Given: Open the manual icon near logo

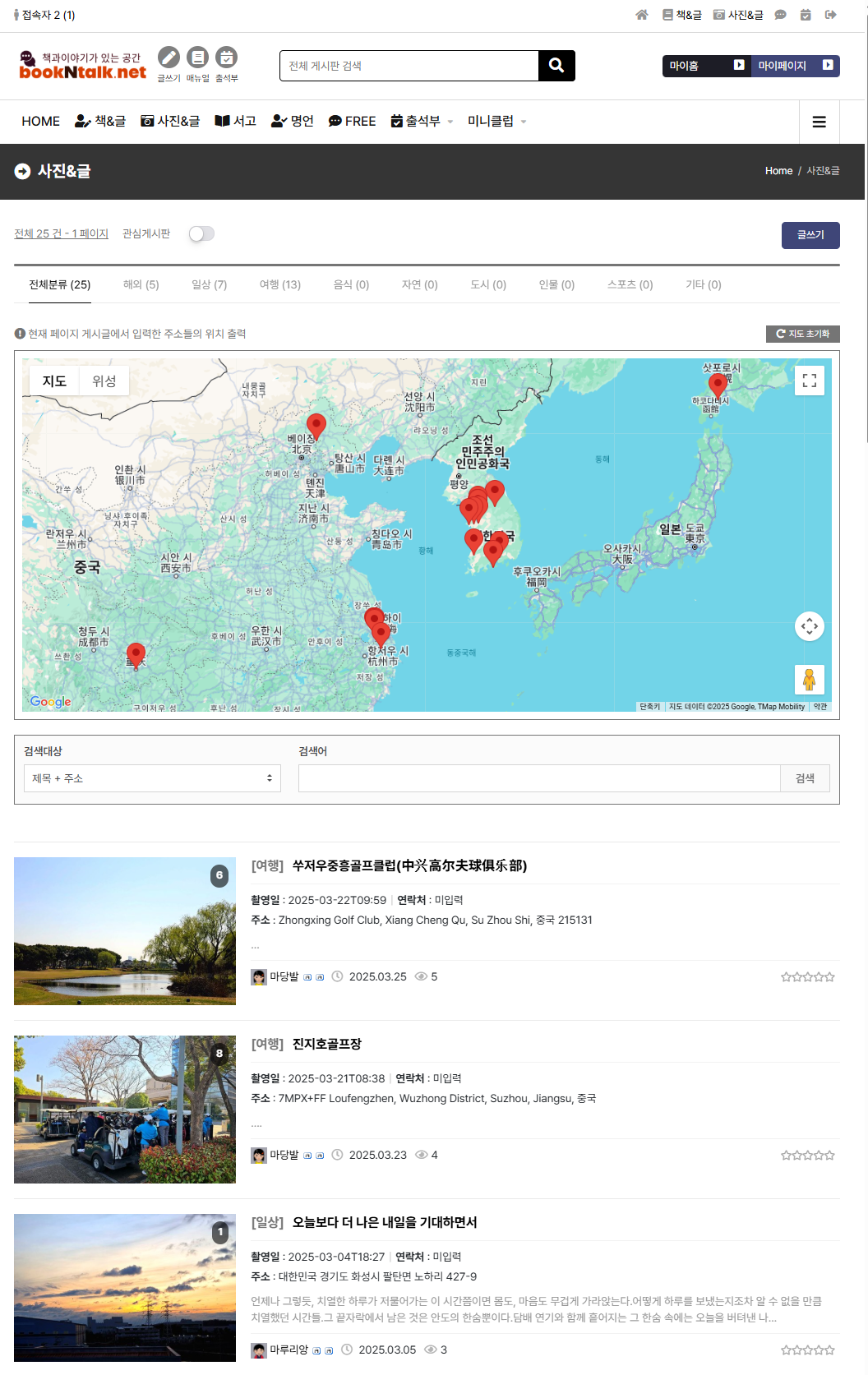Looking at the screenshot, I should coord(197,58).
